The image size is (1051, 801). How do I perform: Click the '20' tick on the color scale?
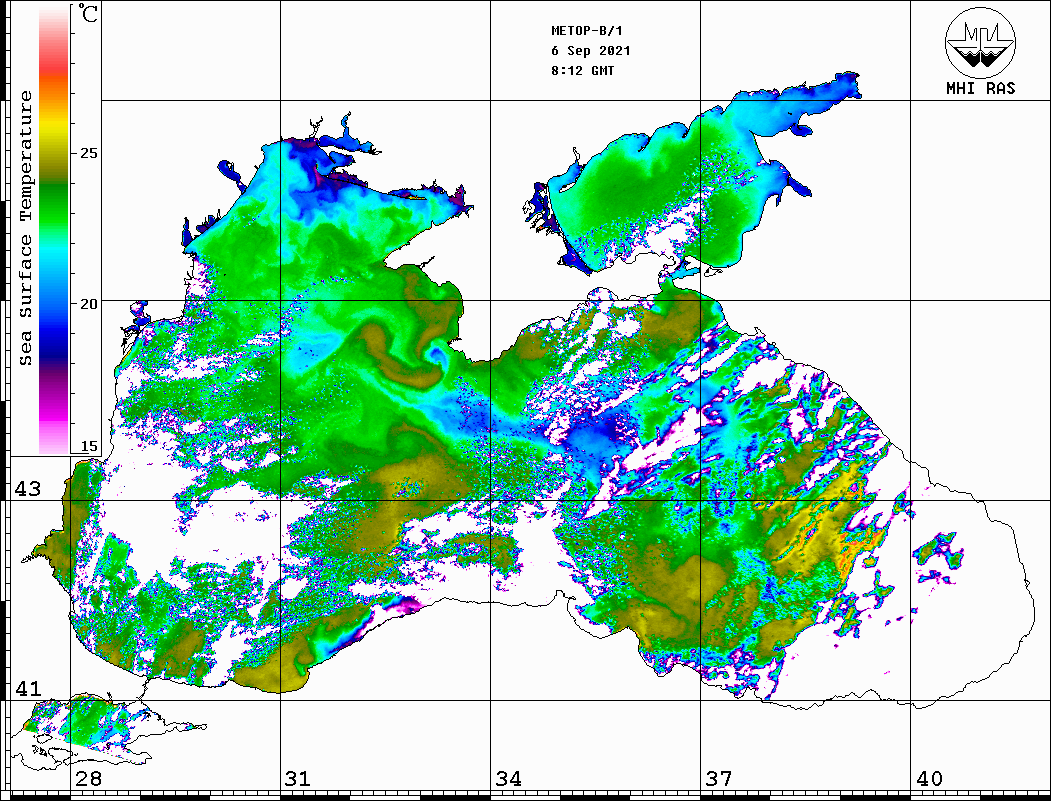pos(88,304)
